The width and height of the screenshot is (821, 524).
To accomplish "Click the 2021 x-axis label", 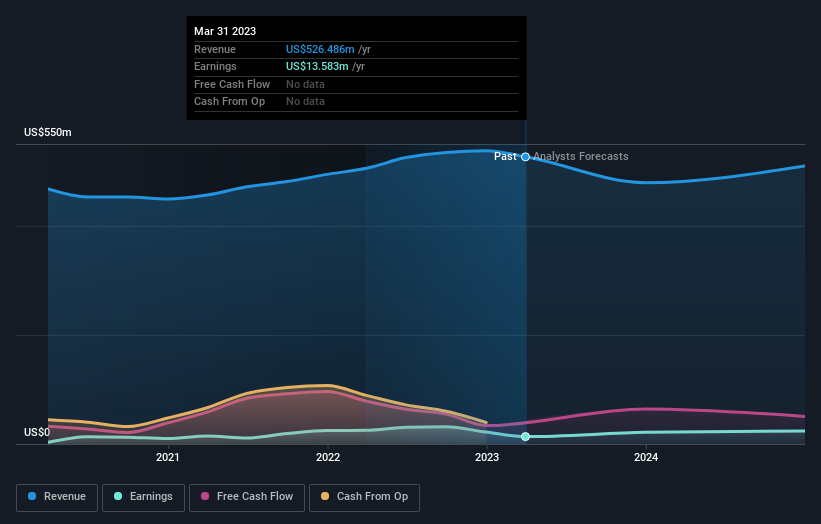I will tap(168, 457).
